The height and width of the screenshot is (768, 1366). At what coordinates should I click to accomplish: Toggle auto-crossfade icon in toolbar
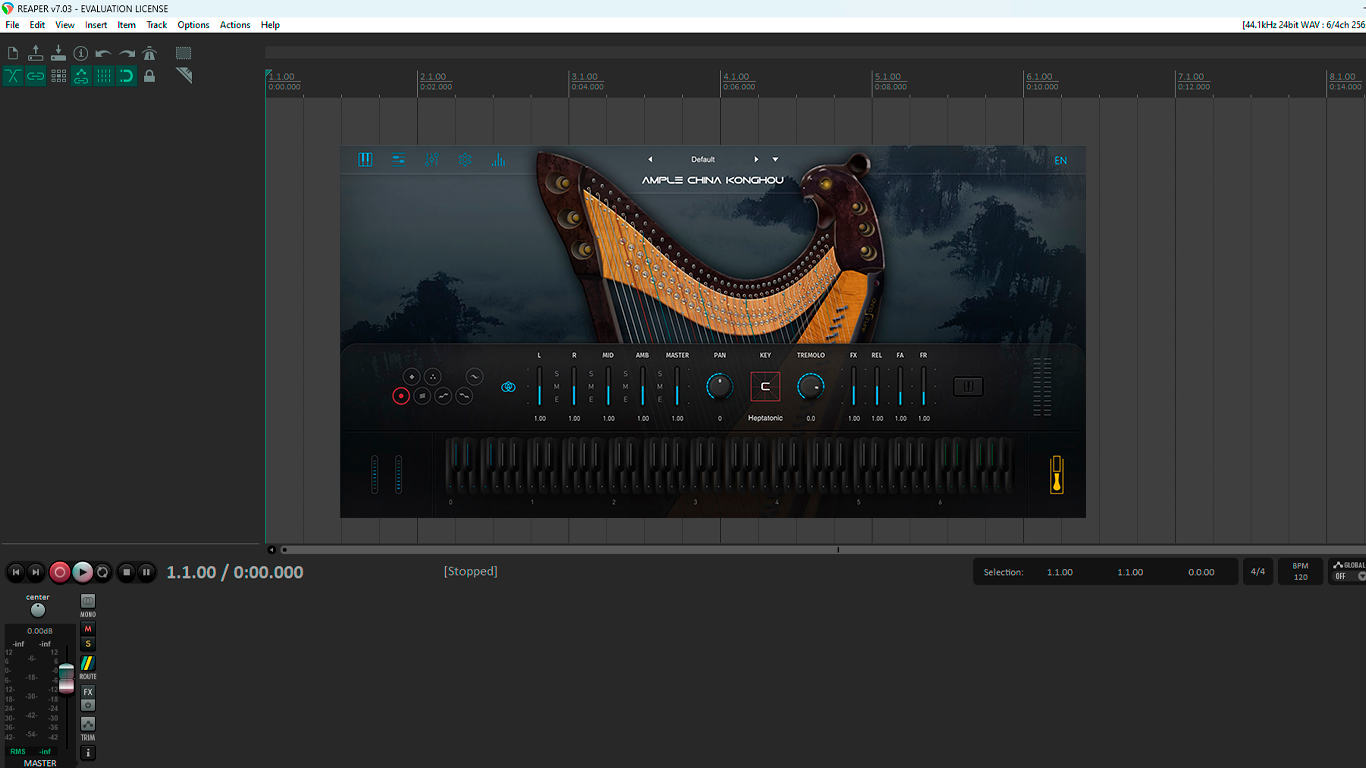tap(13, 76)
